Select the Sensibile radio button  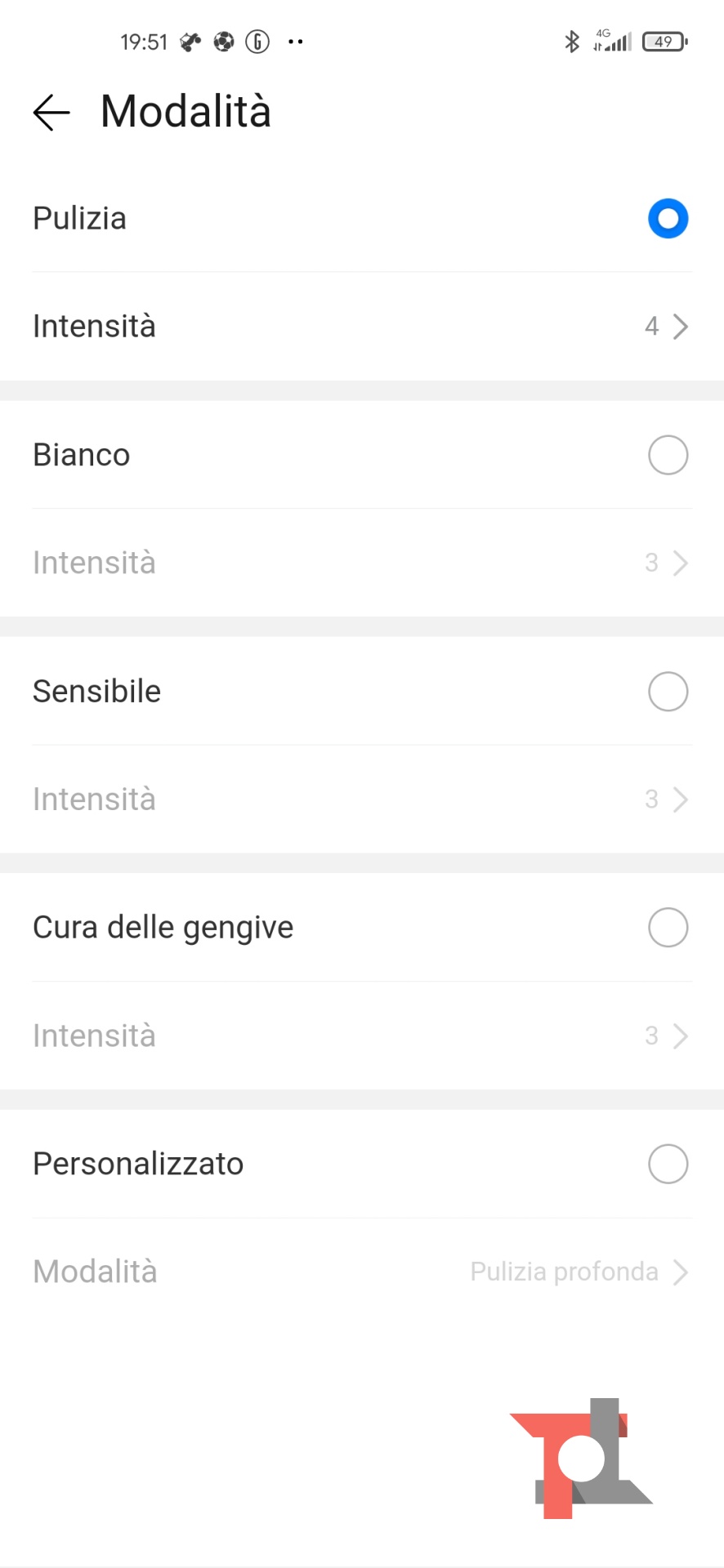(x=668, y=692)
